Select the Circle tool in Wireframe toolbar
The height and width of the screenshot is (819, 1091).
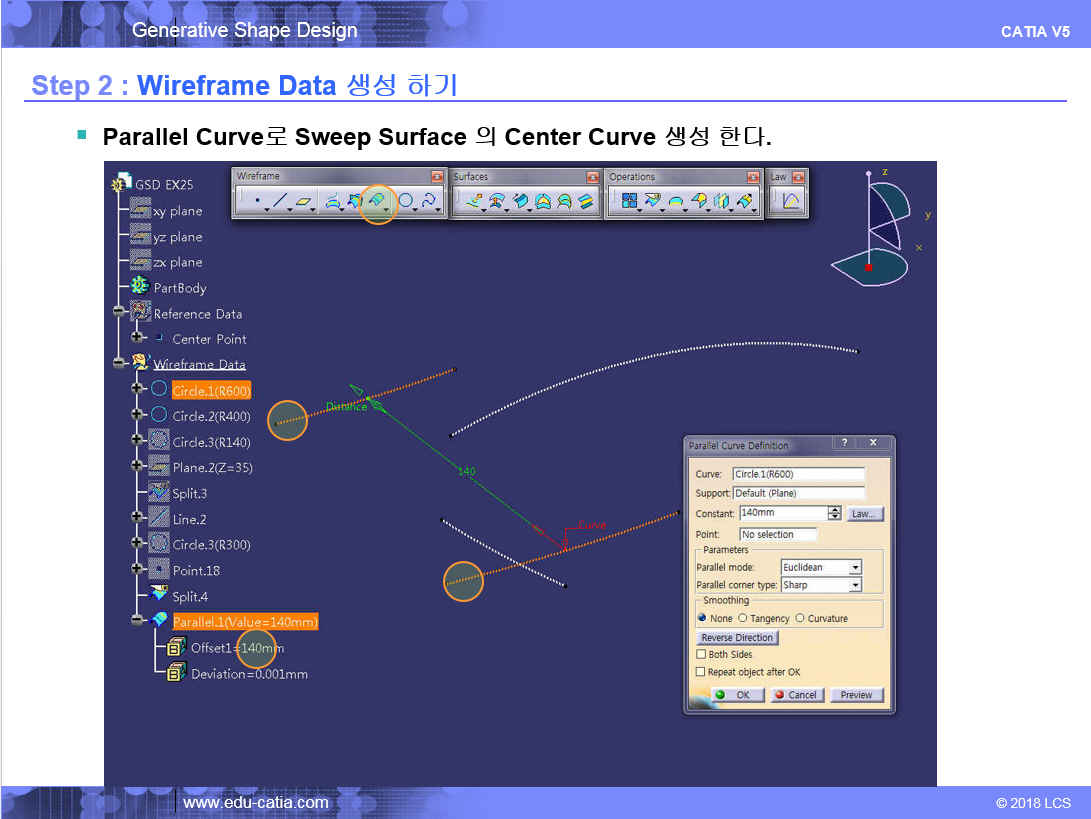coord(406,202)
